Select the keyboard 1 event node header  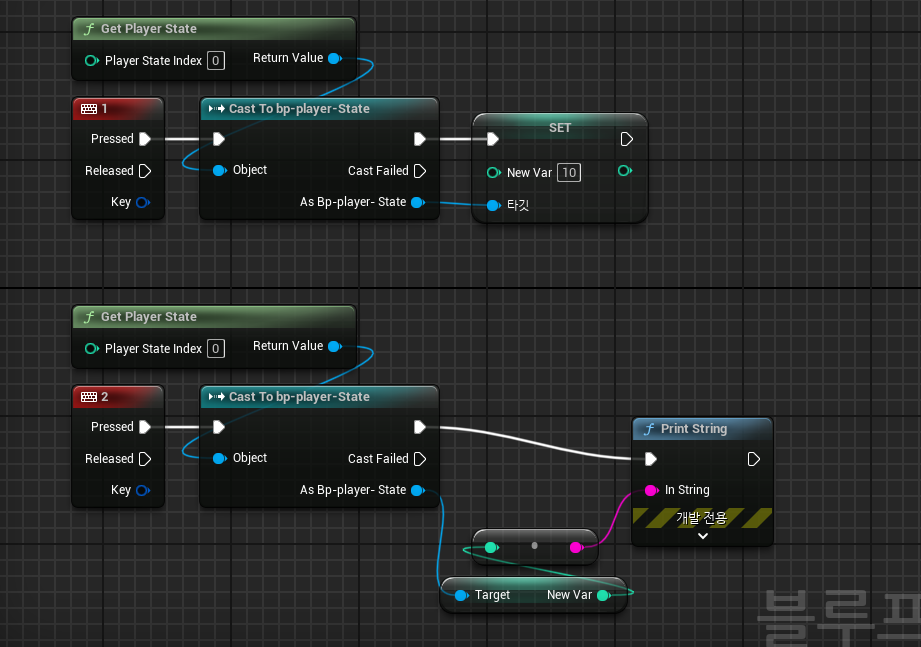click(117, 109)
